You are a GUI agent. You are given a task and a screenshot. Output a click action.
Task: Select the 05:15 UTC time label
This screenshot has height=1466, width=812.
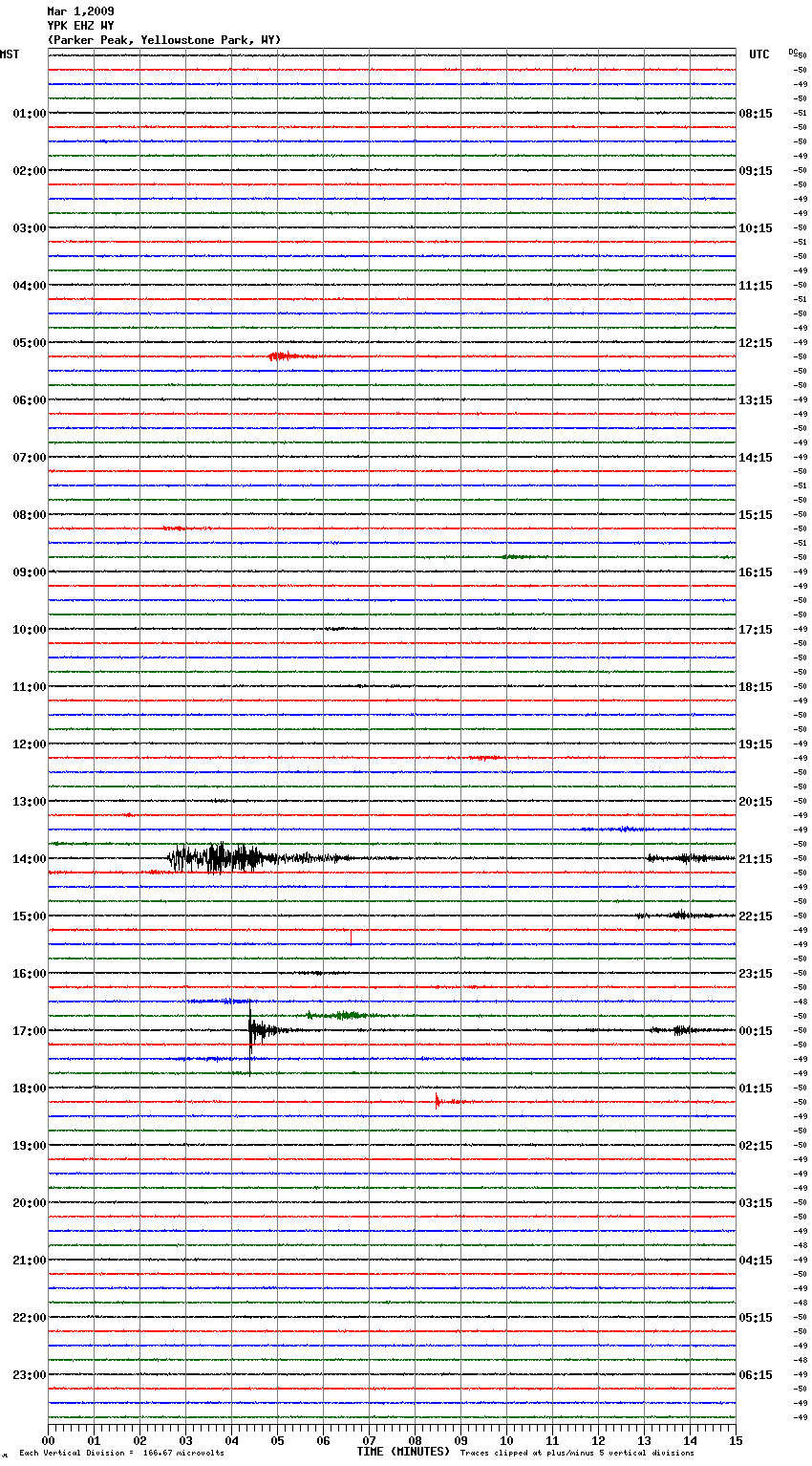tap(756, 1318)
